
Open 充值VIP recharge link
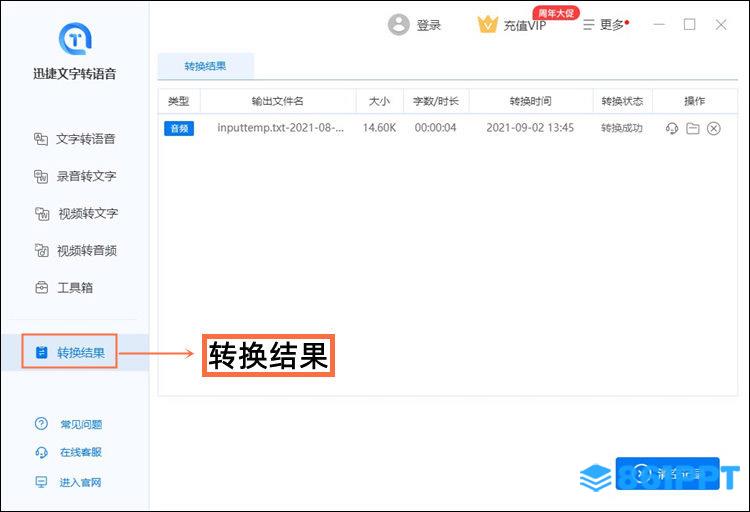click(x=525, y=25)
